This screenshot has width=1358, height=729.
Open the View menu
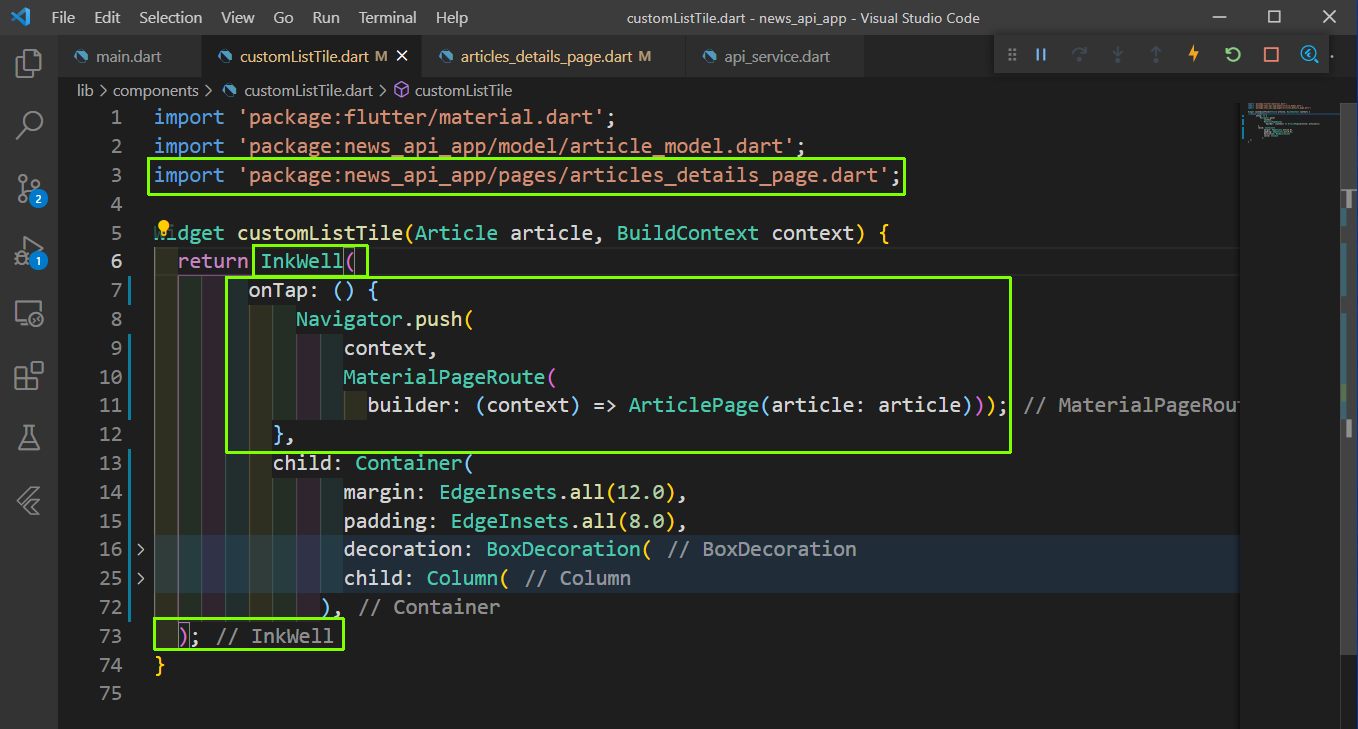point(238,18)
